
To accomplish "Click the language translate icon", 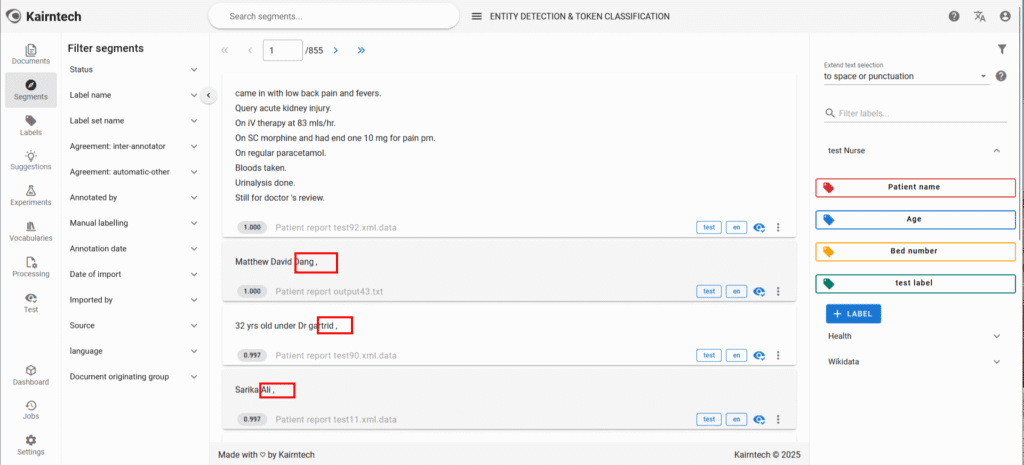I will point(980,16).
